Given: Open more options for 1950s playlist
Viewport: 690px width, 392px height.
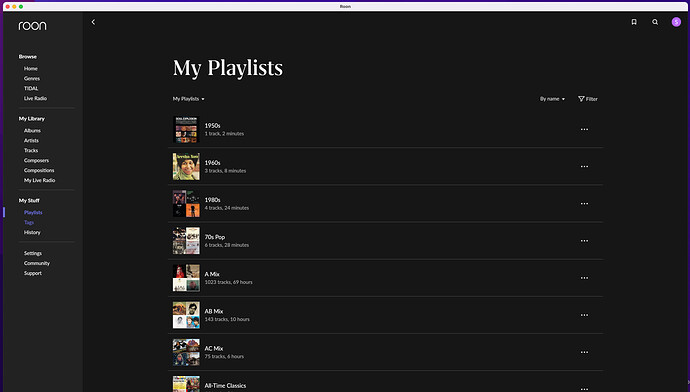Looking at the screenshot, I should click(584, 129).
